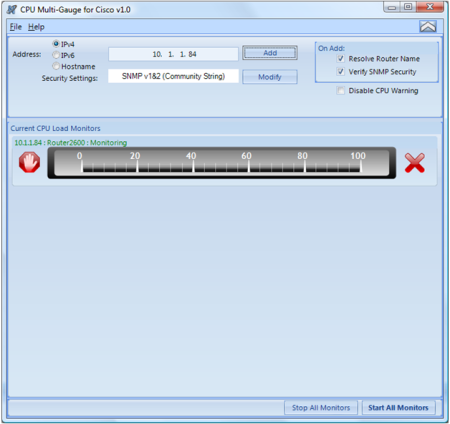Click the Modify security settings button
This screenshot has width=450, height=424.
(x=270, y=77)
